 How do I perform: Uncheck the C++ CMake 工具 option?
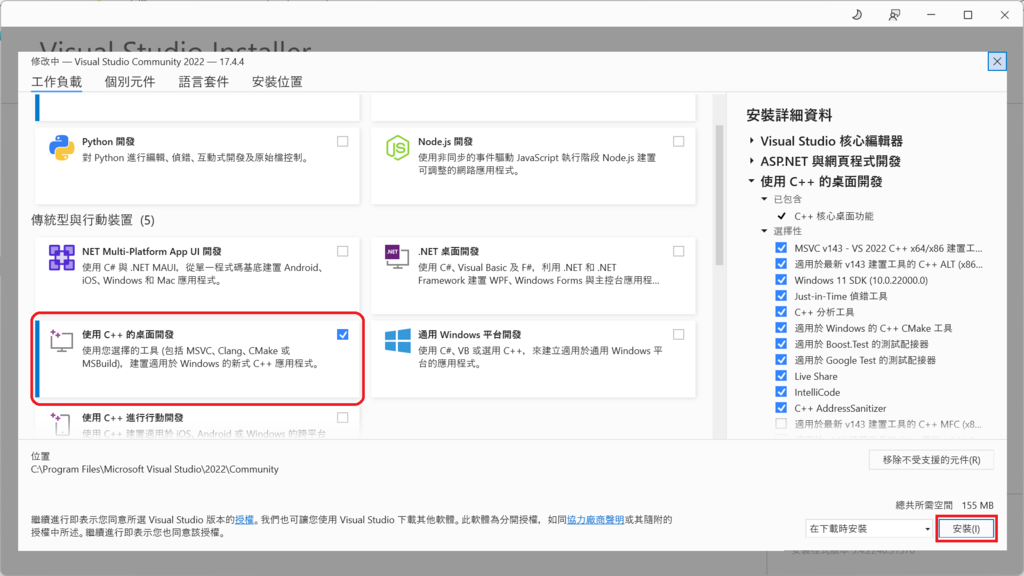tap(781, 328)
